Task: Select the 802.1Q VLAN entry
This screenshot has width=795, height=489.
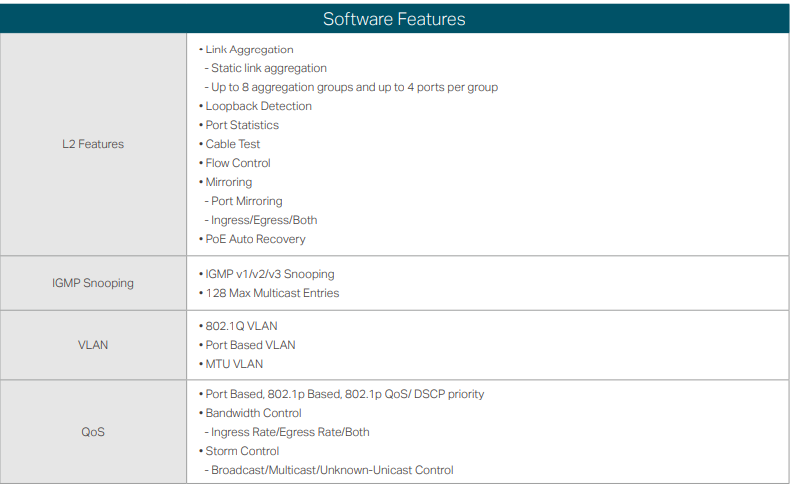Action: pyautogui.click(x=241, y=326)
